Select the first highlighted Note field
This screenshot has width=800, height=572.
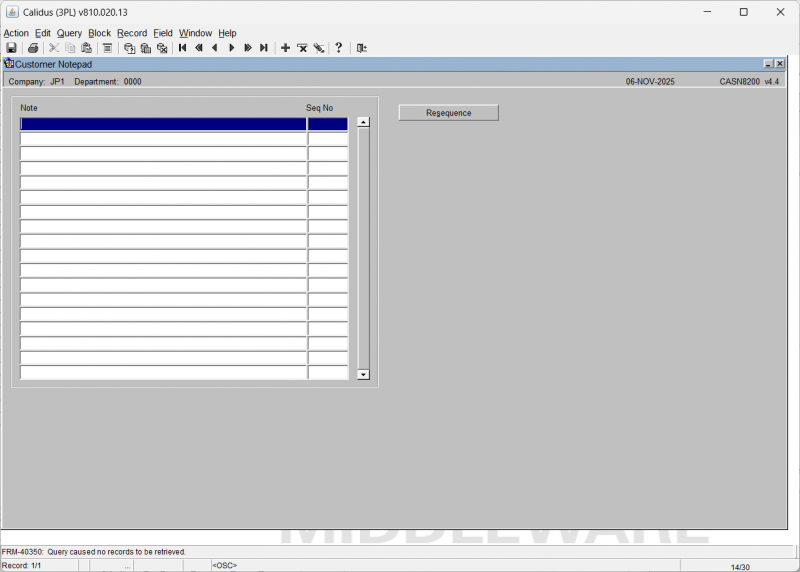coord(163,125)
